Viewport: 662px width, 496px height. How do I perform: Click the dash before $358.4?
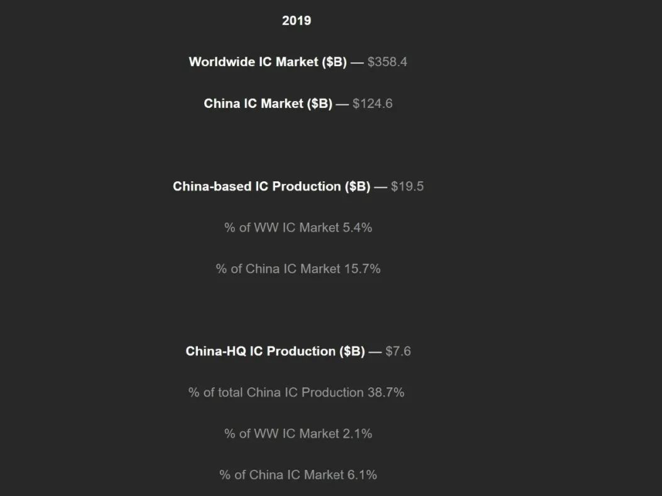357,62
